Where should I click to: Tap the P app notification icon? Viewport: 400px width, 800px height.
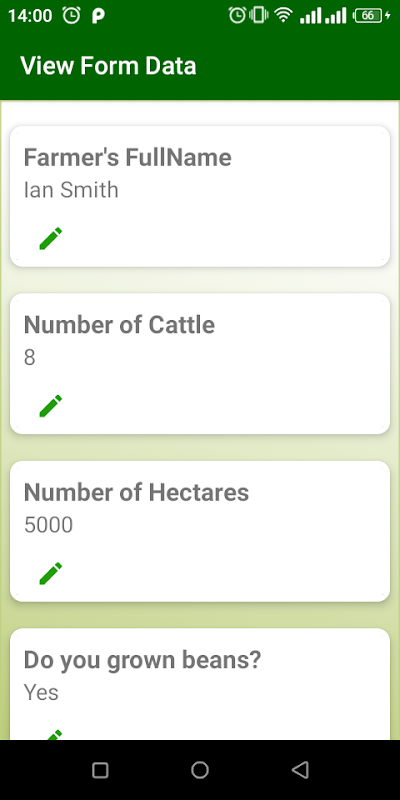pyautogui.click(x=98, y=16)
